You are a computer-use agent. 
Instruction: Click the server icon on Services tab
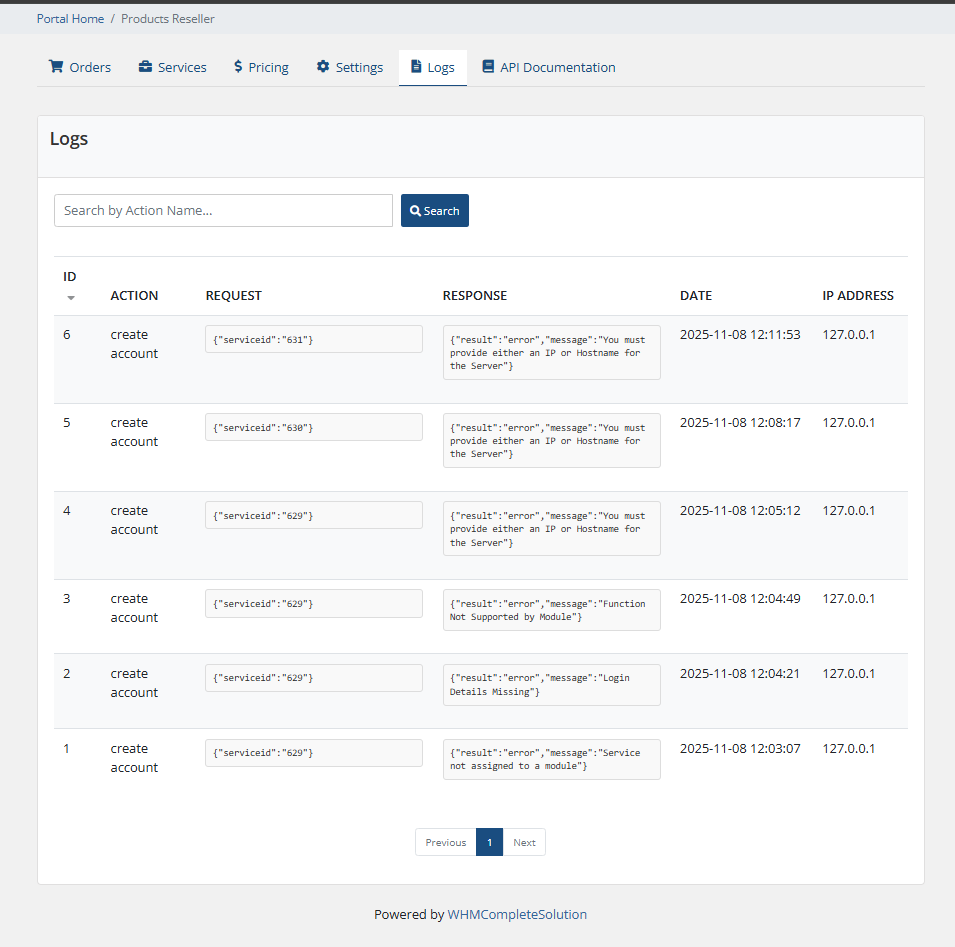click(x=146, y=66)
